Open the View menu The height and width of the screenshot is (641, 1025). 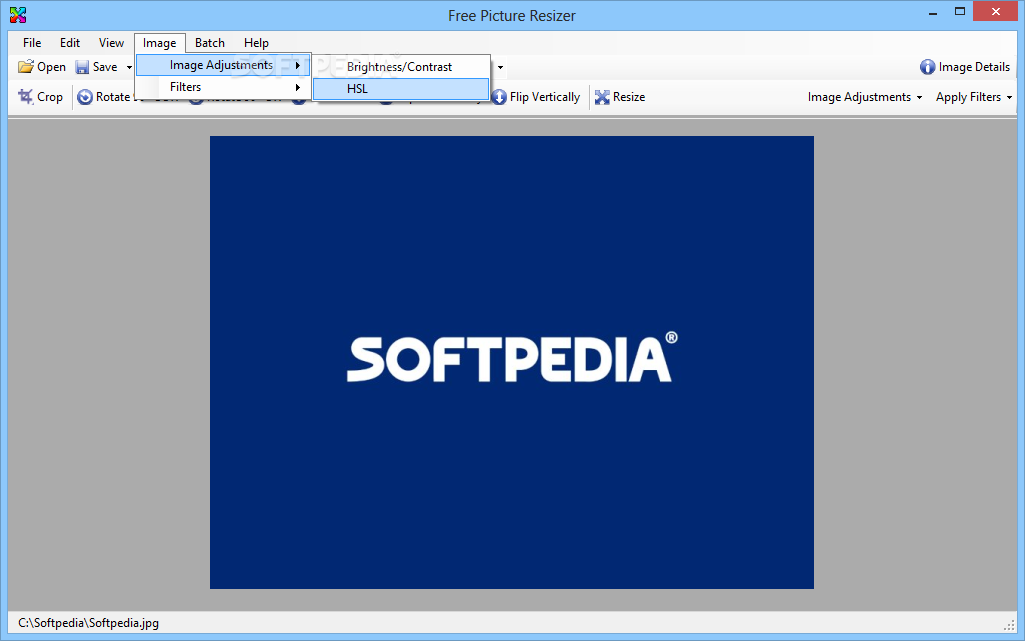(111, 42)
